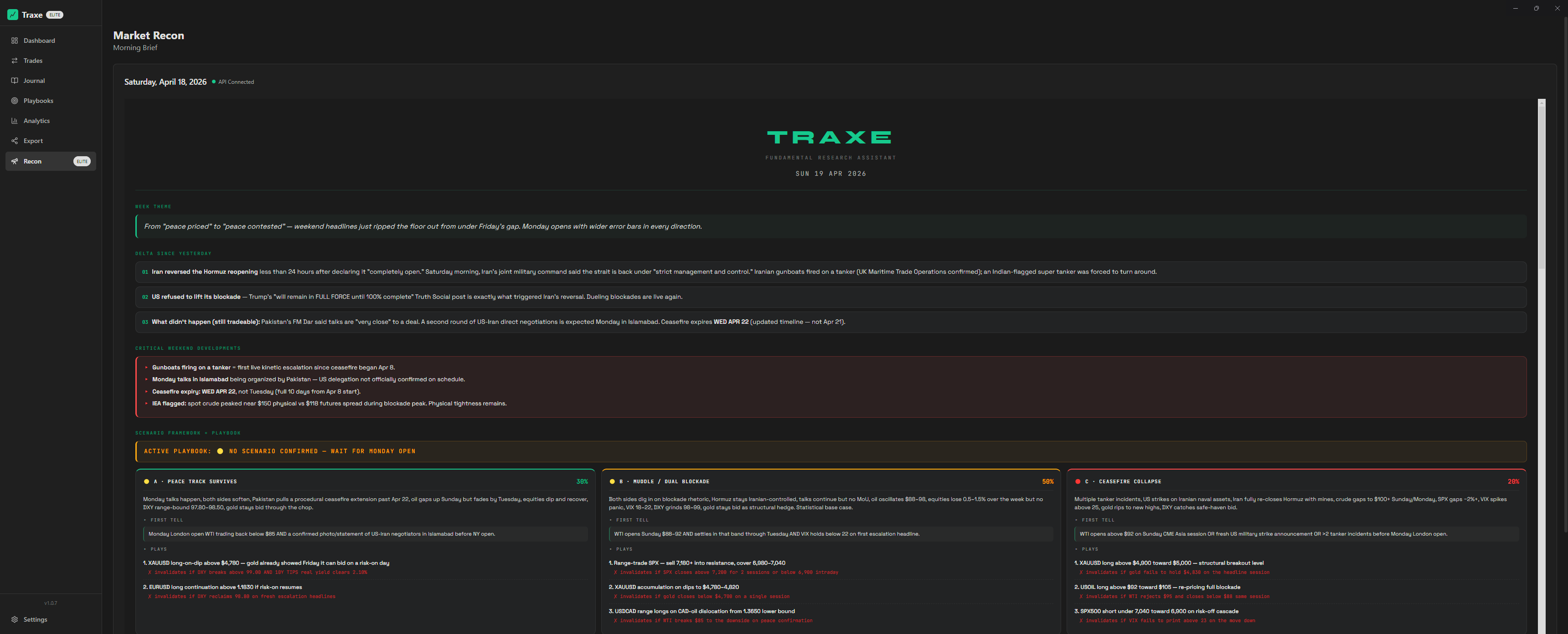
Task: Click the 30% probability on card A
Action: point(582,482)
